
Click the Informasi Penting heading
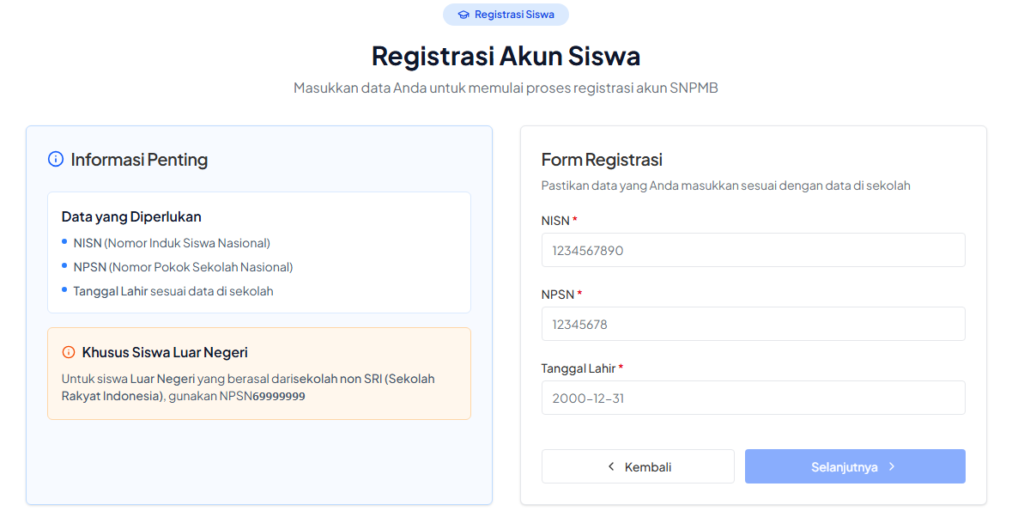coord(139,160)
